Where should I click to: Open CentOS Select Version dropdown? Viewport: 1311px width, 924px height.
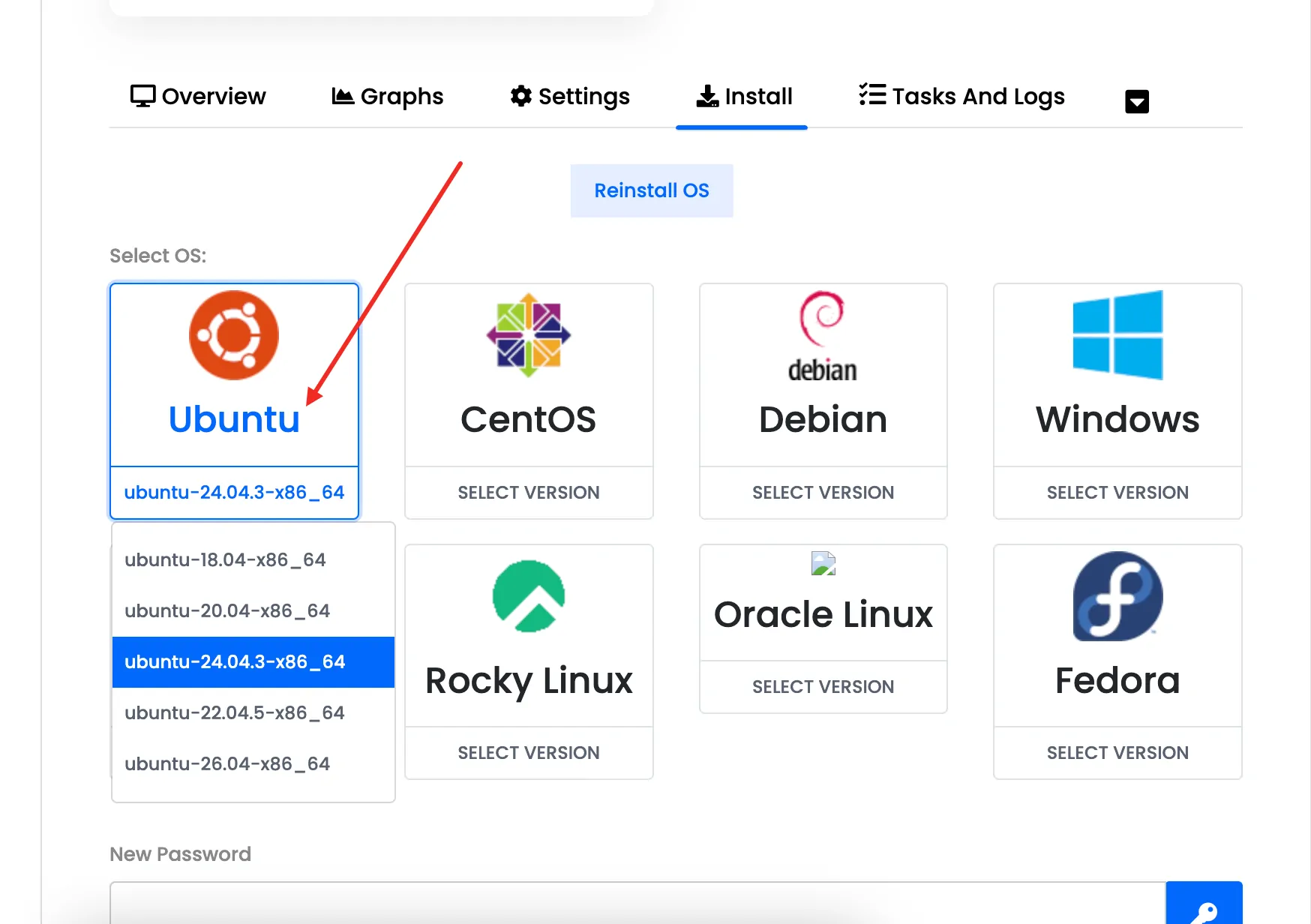tap(529, 493)
